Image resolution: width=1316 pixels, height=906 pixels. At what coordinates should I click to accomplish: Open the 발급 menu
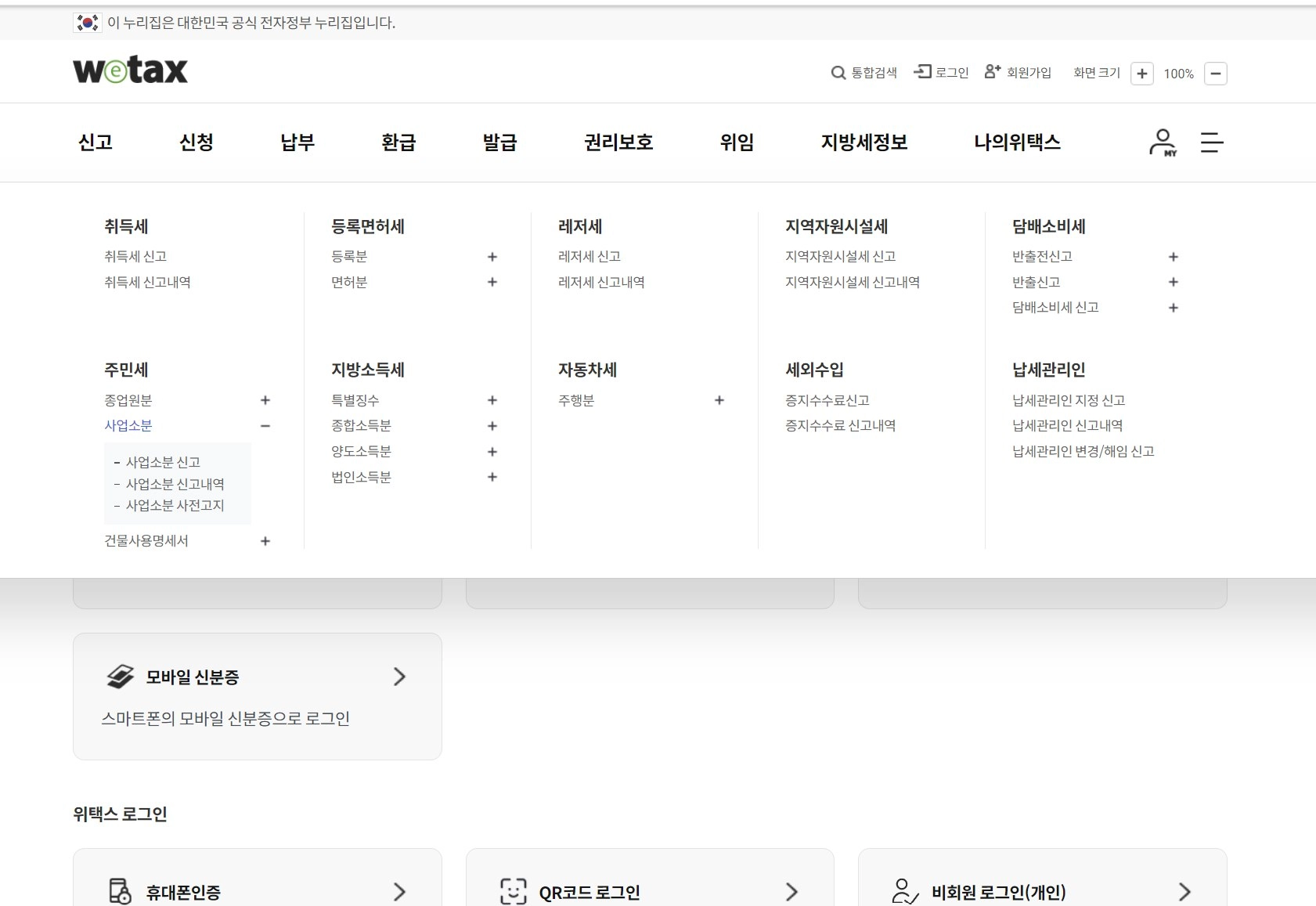pyautogui.click(x=499, y=143)
